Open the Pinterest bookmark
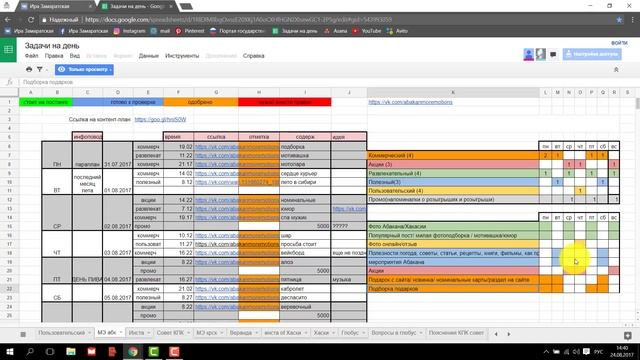Viewport: 640px width, 360px height. [190, 31]
